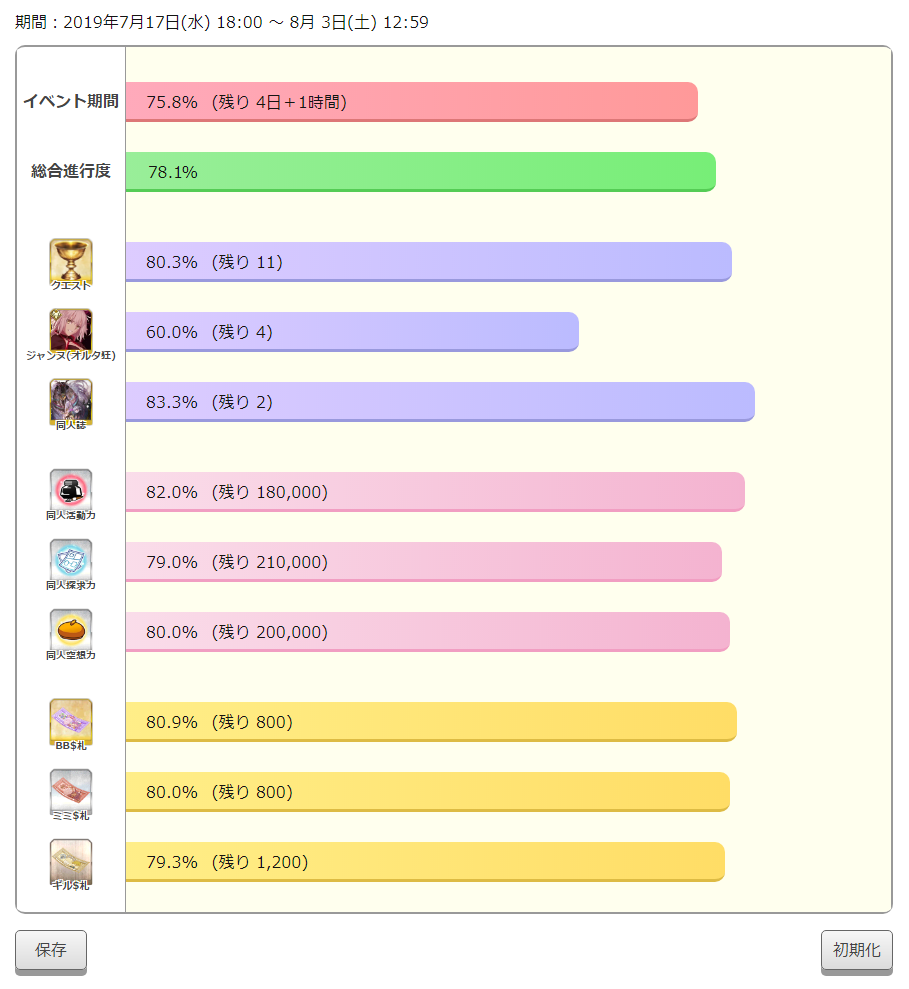909x989 pixels.
Task: Click the ミミ$札 red bill icon
Action: 71,791
